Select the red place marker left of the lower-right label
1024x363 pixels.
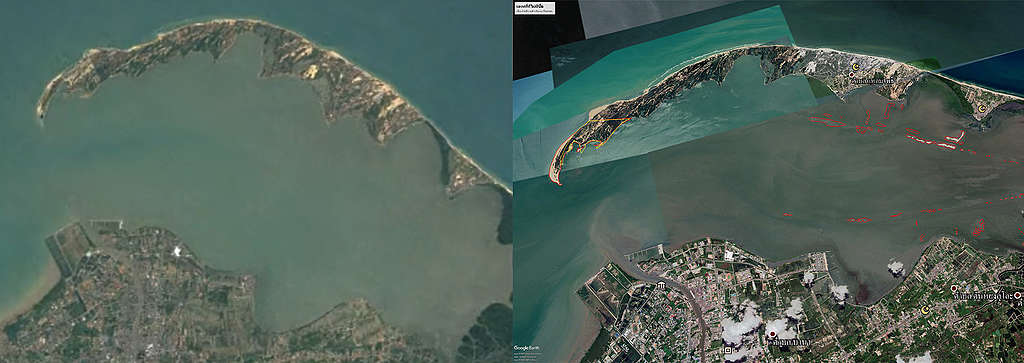pos(954,288)
